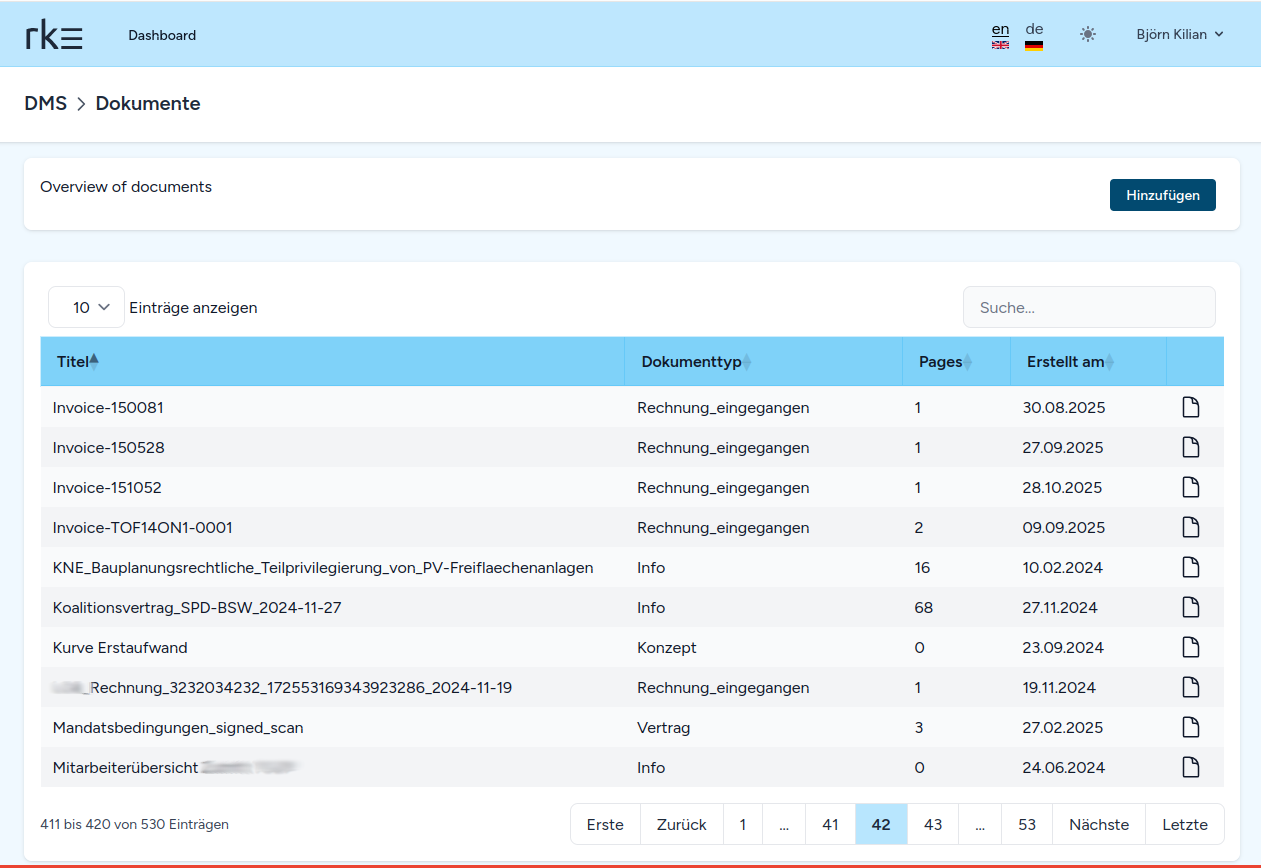Click Nächste pagination button
1261x868 pixels.
(x=1098, y=825)
